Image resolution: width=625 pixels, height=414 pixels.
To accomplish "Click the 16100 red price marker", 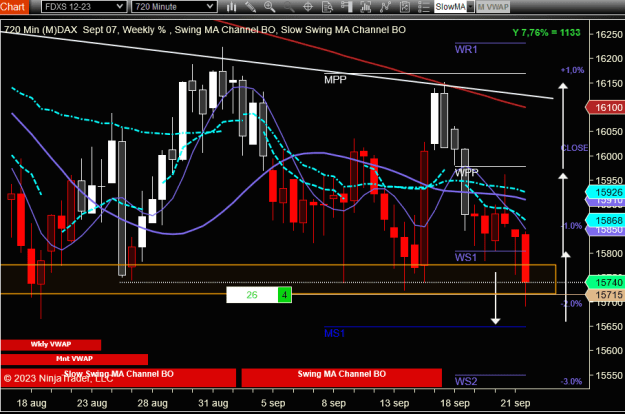I will tap(605, 107).
